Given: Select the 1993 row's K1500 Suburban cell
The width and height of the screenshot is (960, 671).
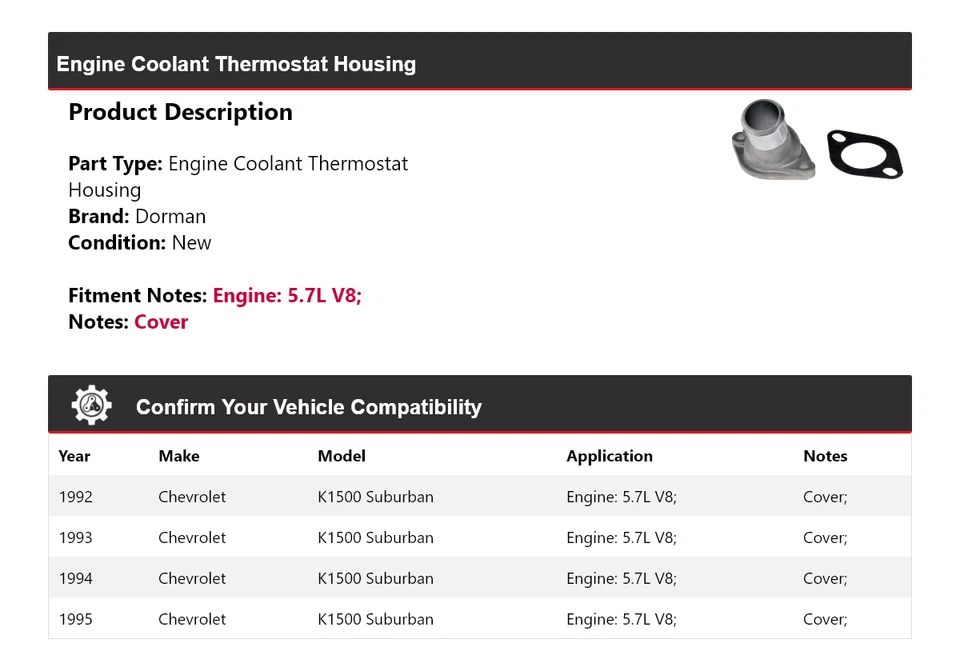Looking at the screenshot, I should (375, 538).
